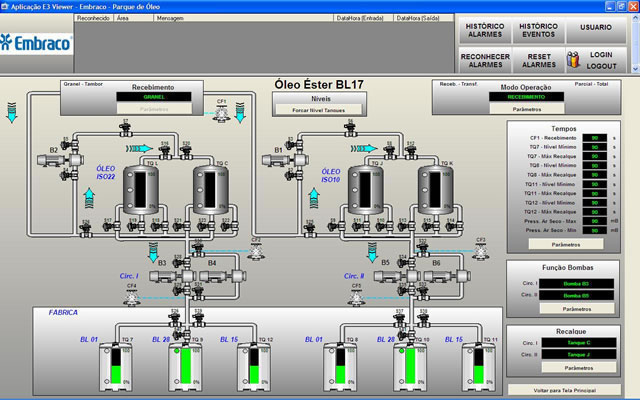
Task: Sort alarms by Área column
Action: pos(134,18)
